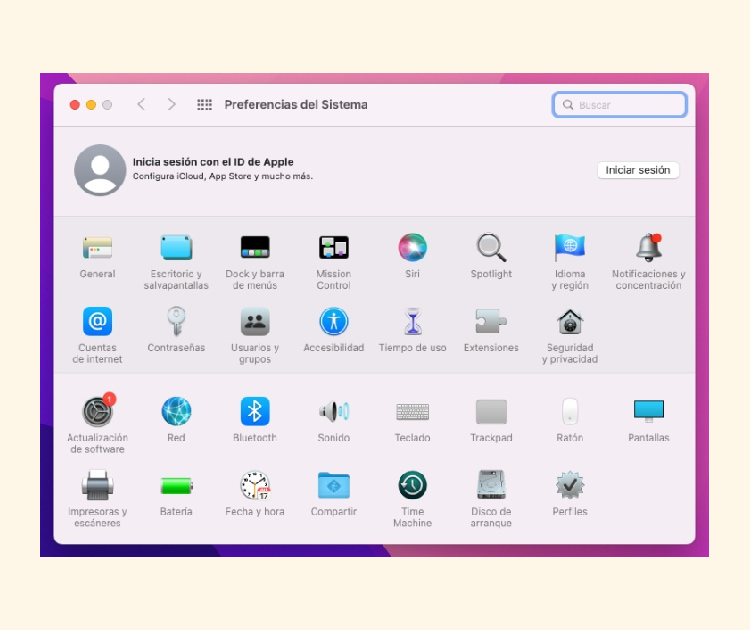
Task: Show all preferences grid button
Action: 205,104
